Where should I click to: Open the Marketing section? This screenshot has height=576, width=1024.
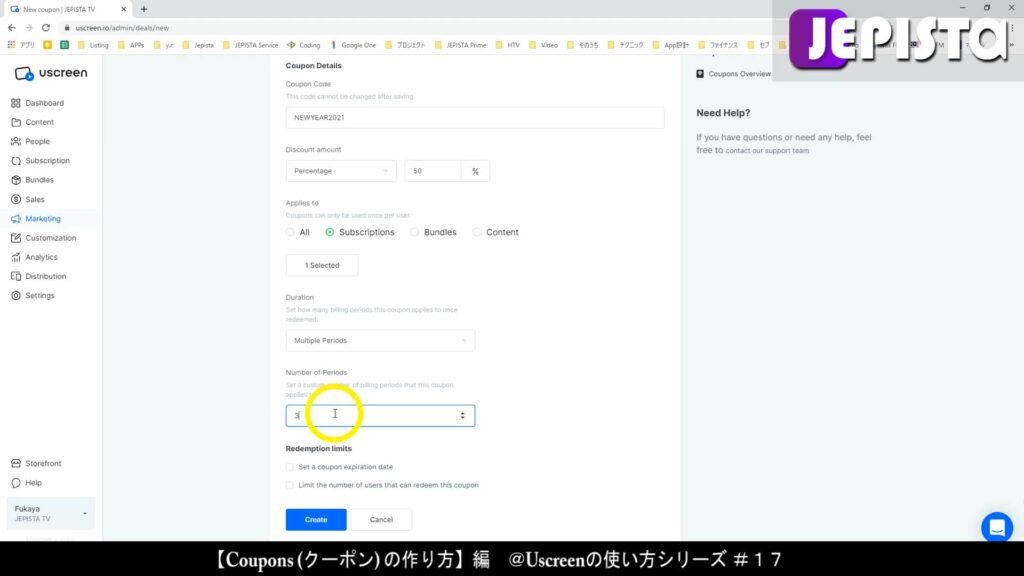point(36,219)
